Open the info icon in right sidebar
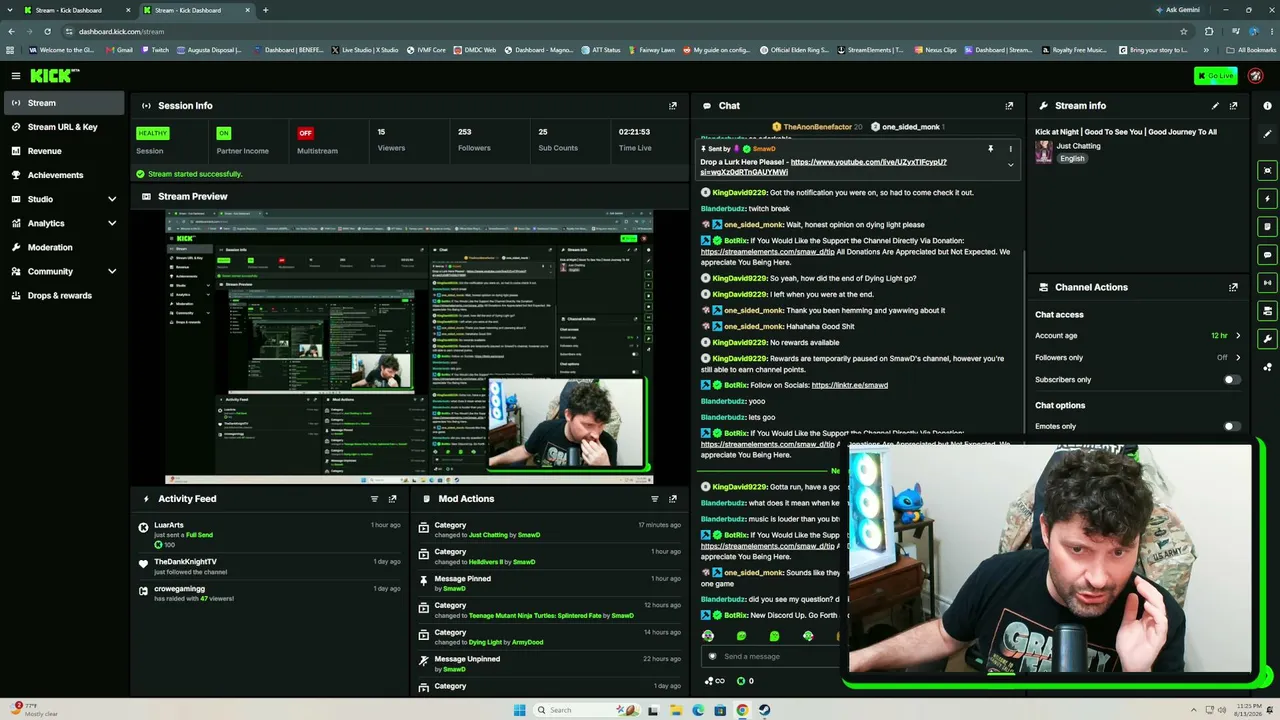The height and width of the screenshot is (720, 1280). coord(1268,106)
